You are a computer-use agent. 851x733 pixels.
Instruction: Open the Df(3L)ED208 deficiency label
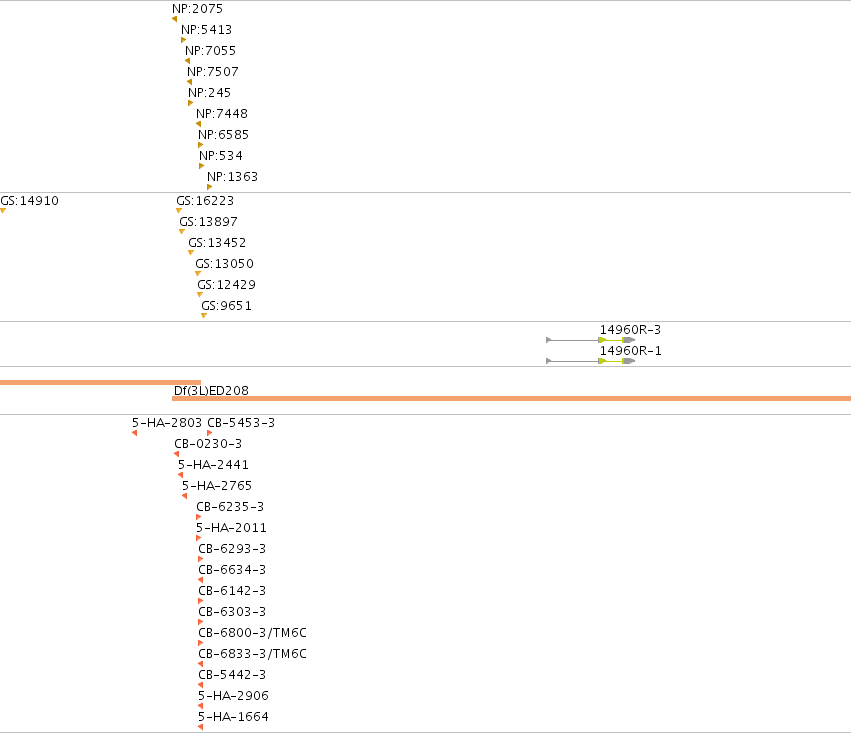[211, 391]
